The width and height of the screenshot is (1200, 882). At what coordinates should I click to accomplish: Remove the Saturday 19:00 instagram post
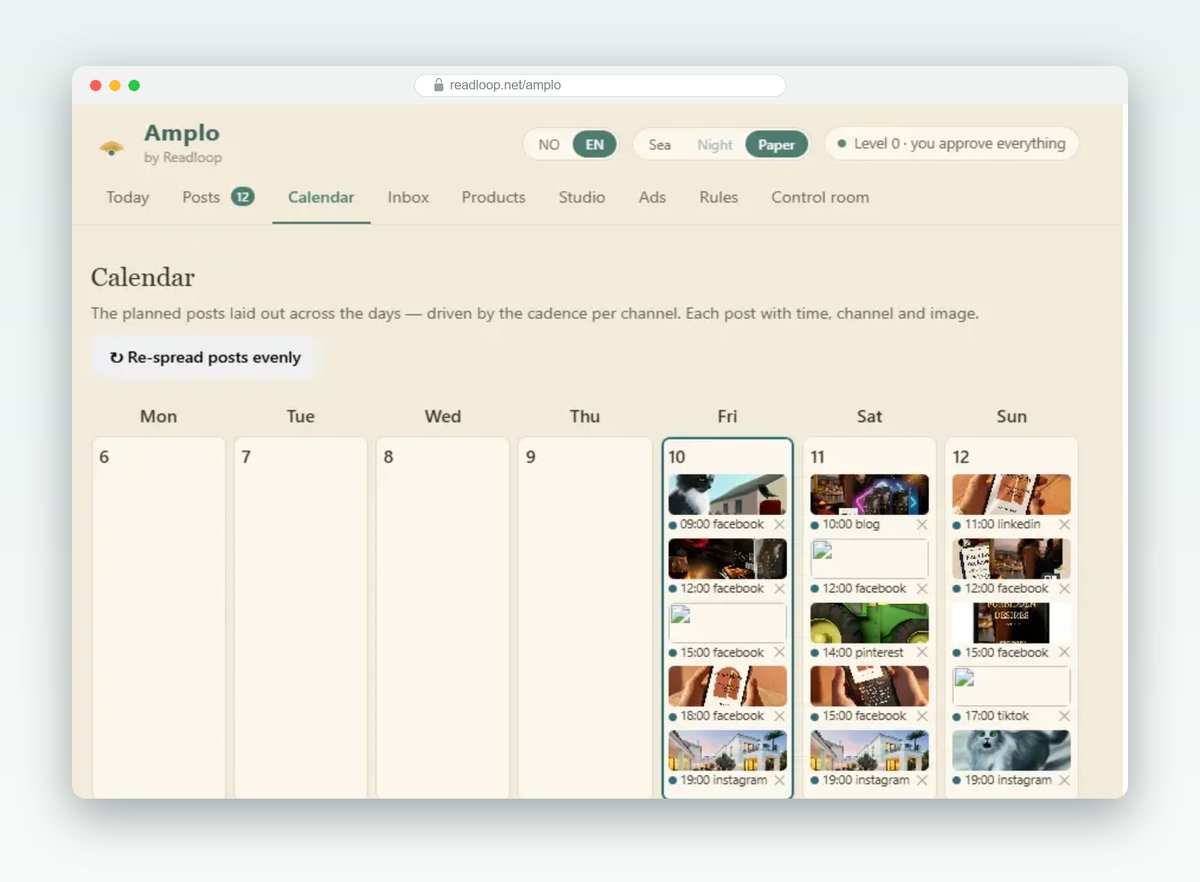click(x=922, y=781)
